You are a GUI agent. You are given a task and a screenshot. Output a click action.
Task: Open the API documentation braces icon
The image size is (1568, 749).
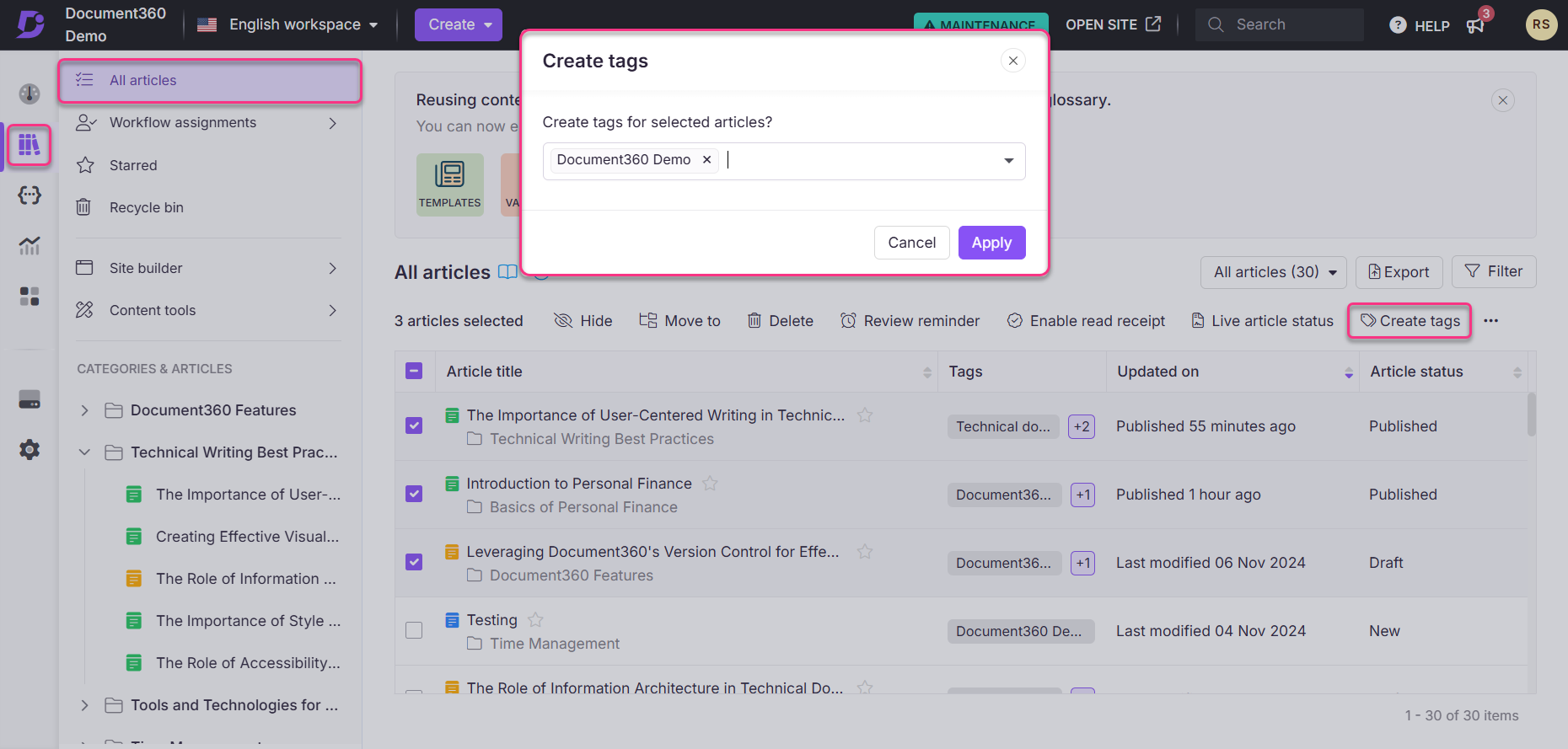coord(30,195)
